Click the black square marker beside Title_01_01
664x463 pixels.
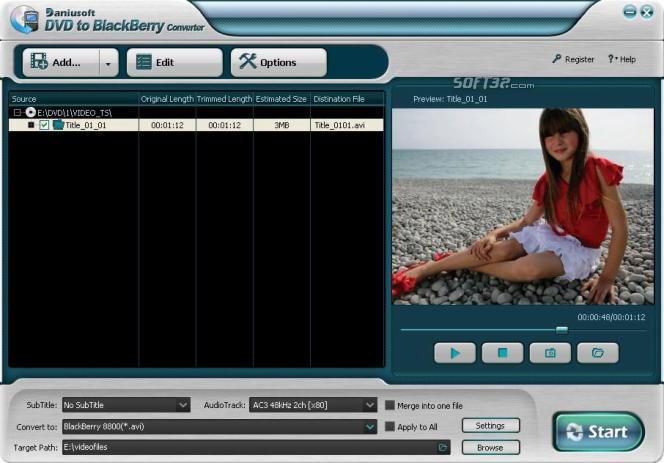(x=31, y=125)
